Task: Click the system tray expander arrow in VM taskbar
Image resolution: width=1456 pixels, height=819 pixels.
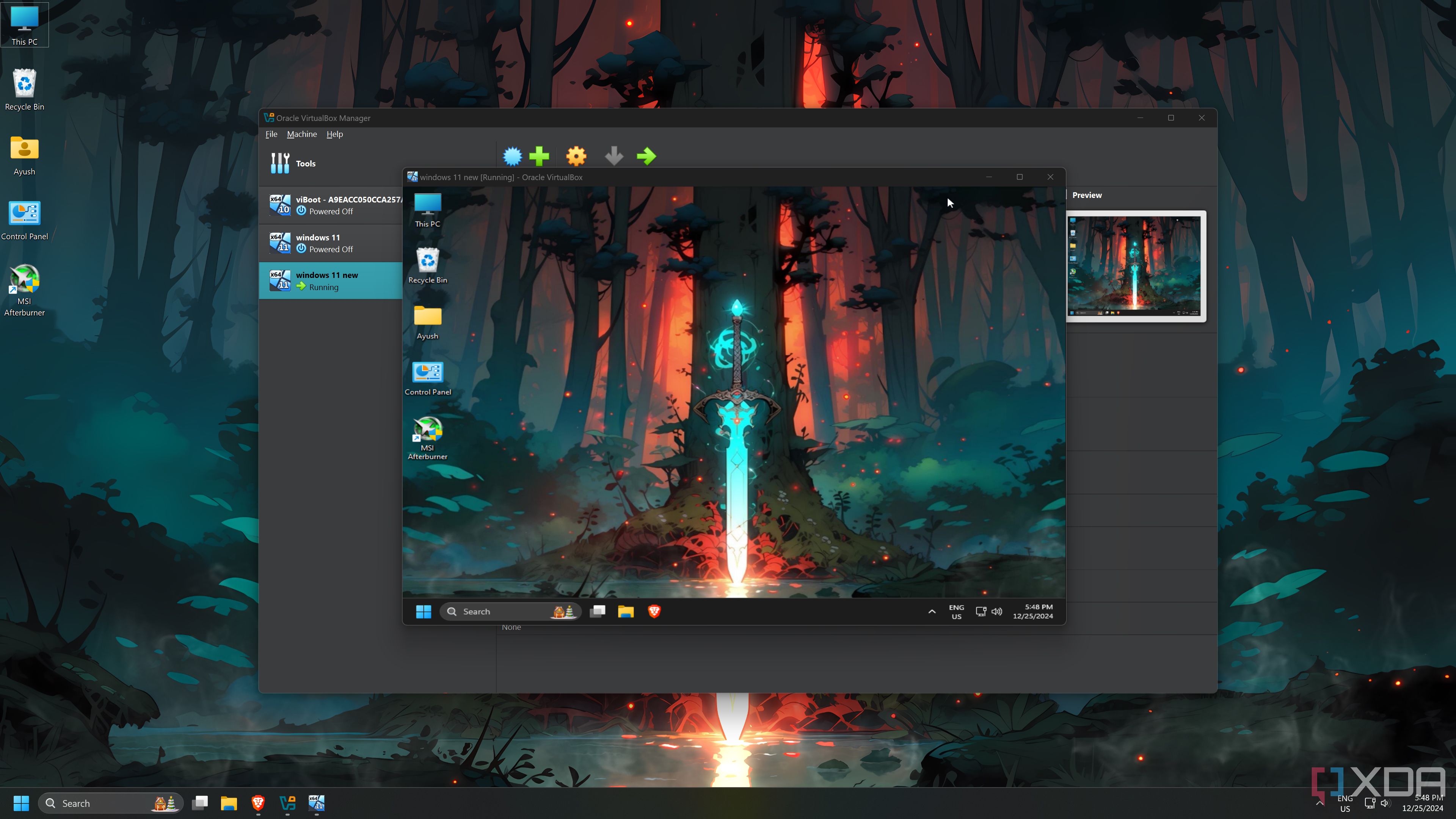Action: [x=931, y=611]
